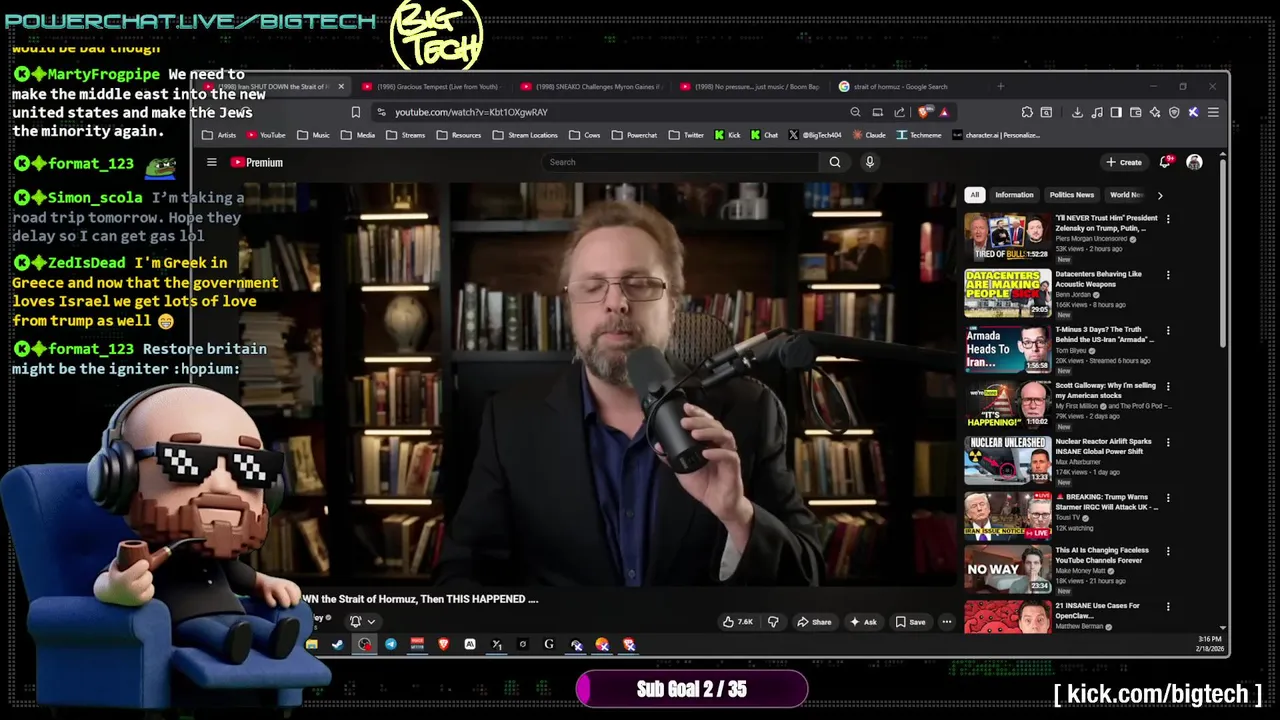Open options for Scott Galloway video
1280x720 pixels.
point(1168,386)
